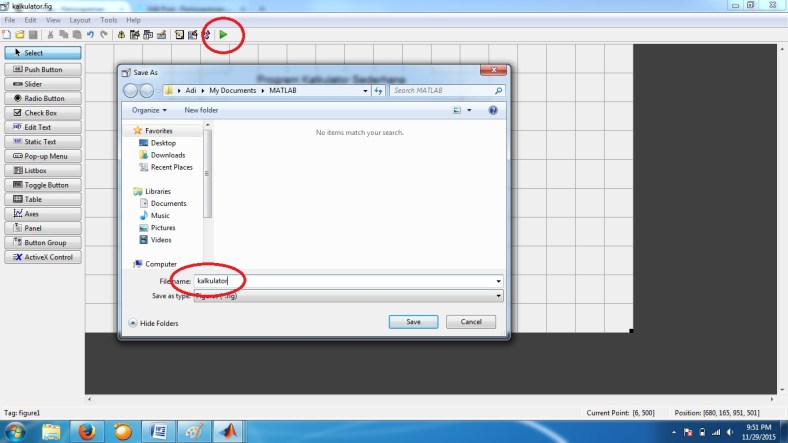
Task: Select the Push Button component tool
Action: pos(42,70)
